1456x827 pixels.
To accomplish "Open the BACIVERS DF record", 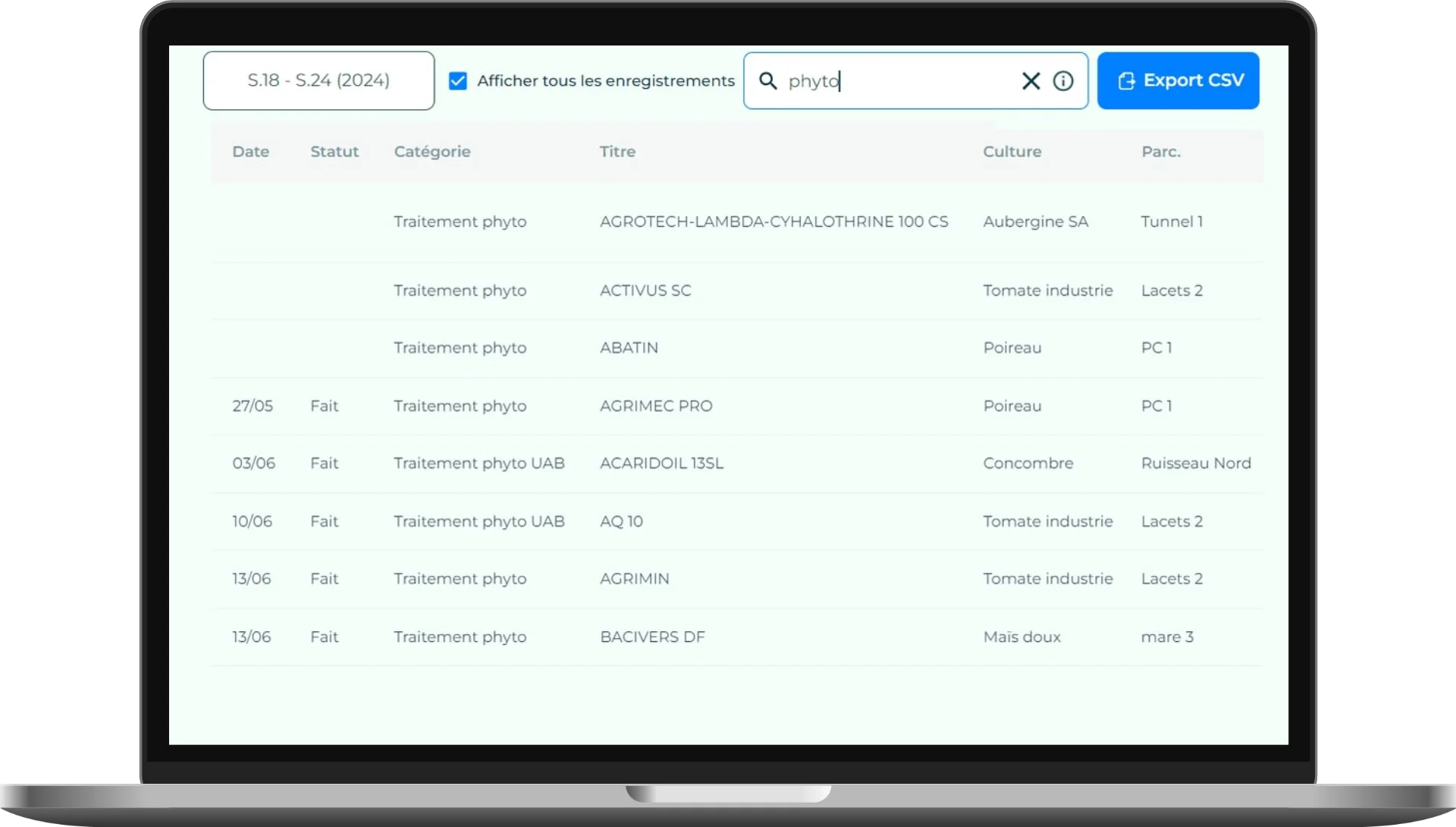I will pos(652,637).
